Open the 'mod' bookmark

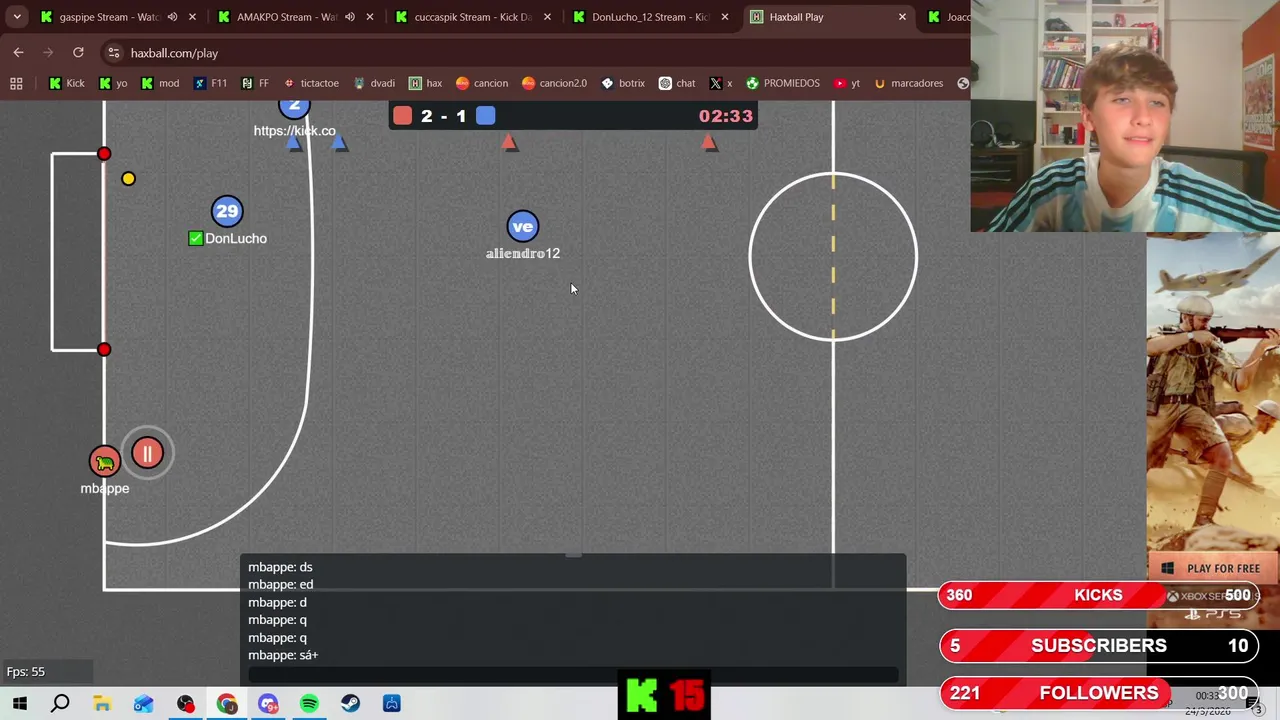pos(159,83)
